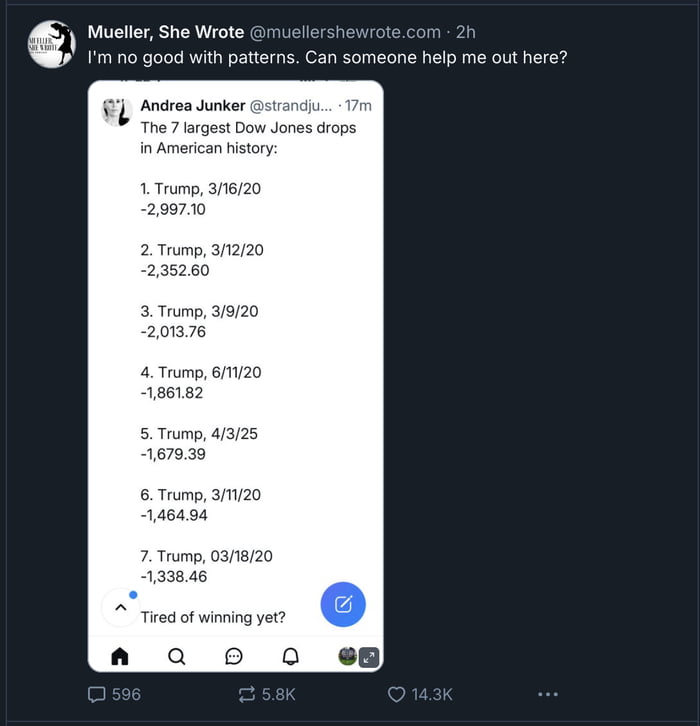
Task: Click the search magnifier icon
Action: 177,656
